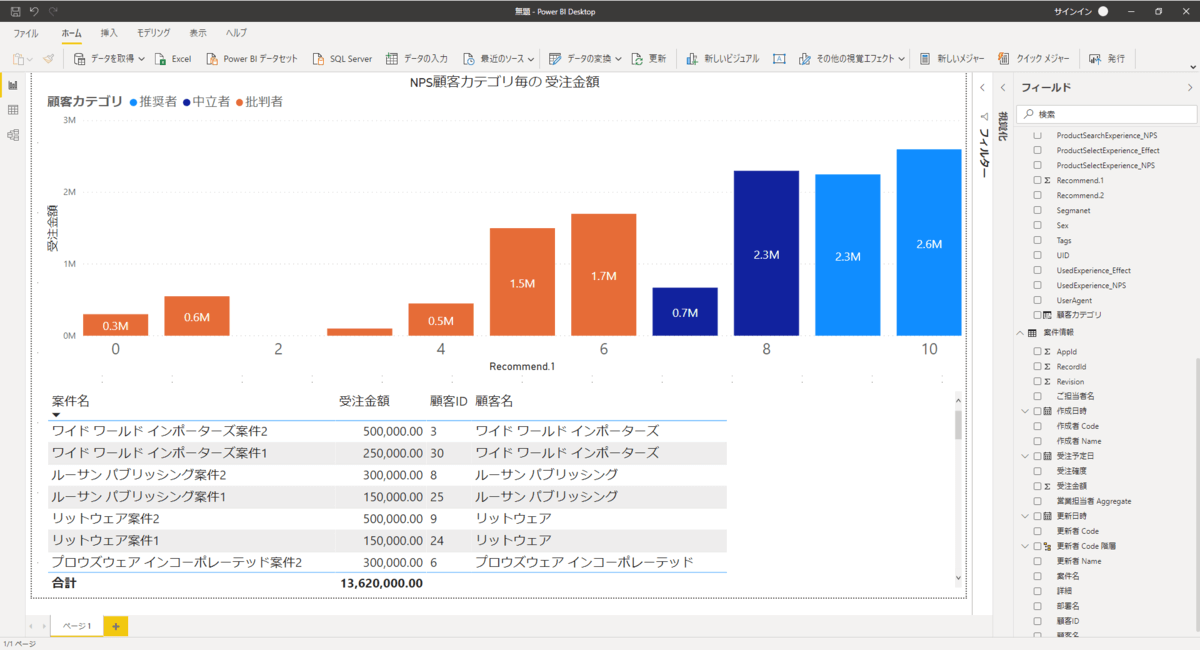Click the Excel data source button

point(172,59)
